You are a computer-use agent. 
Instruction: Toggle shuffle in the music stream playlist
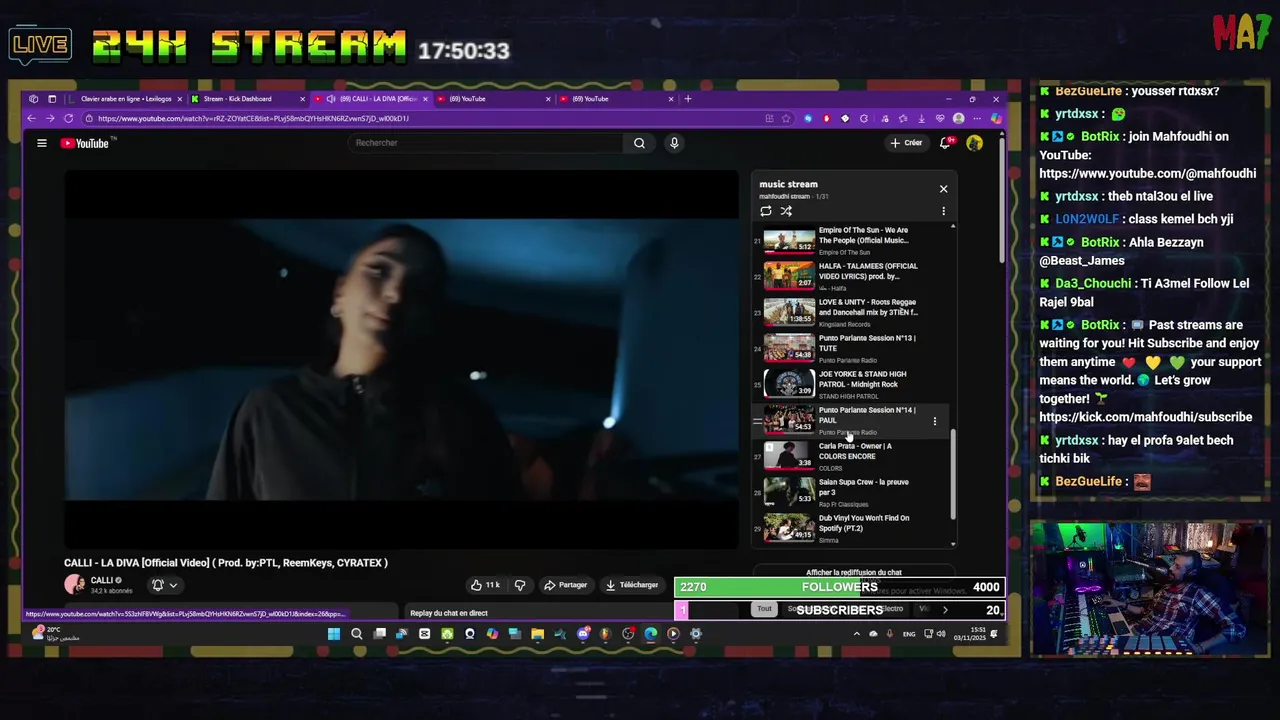click(x=786, y=211)
